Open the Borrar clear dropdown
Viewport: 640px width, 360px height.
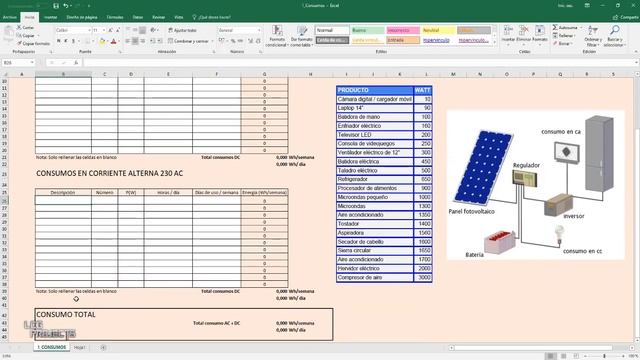[562, 43]
